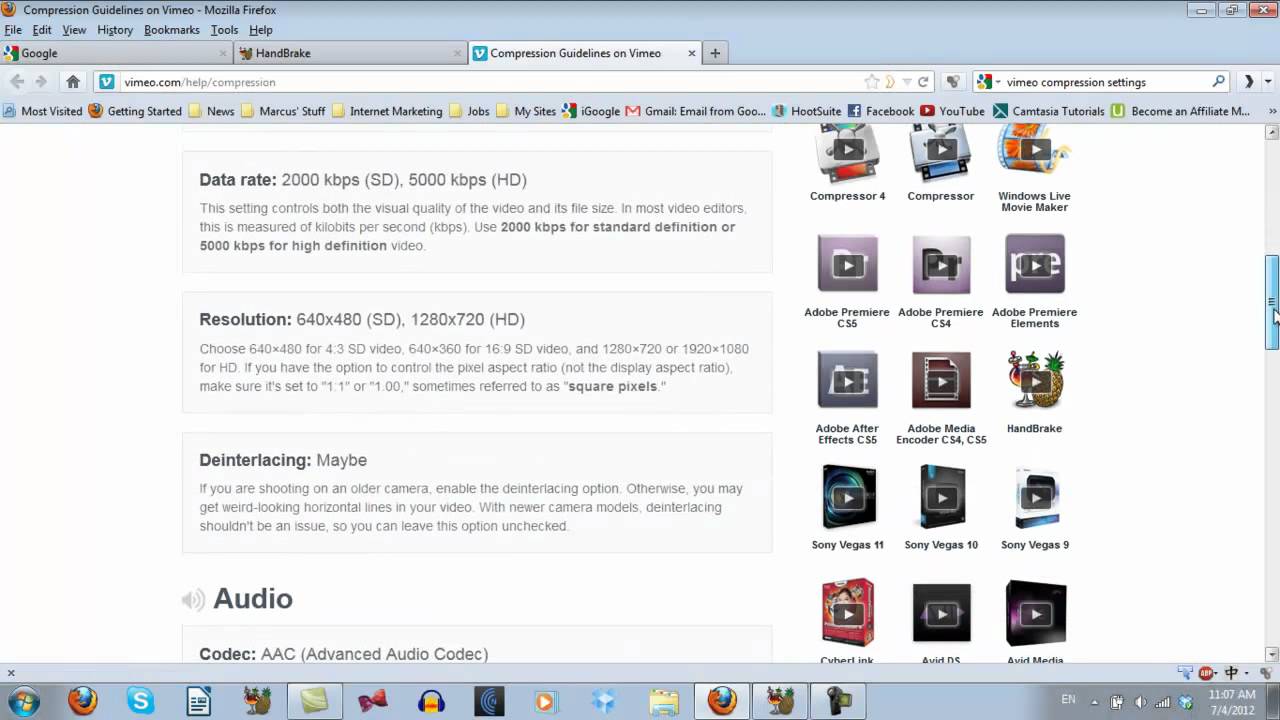This screenshot has height=720, width=1280.
Task: Close the Google tab
Action: pyautogui.click(x=222, y=53)
